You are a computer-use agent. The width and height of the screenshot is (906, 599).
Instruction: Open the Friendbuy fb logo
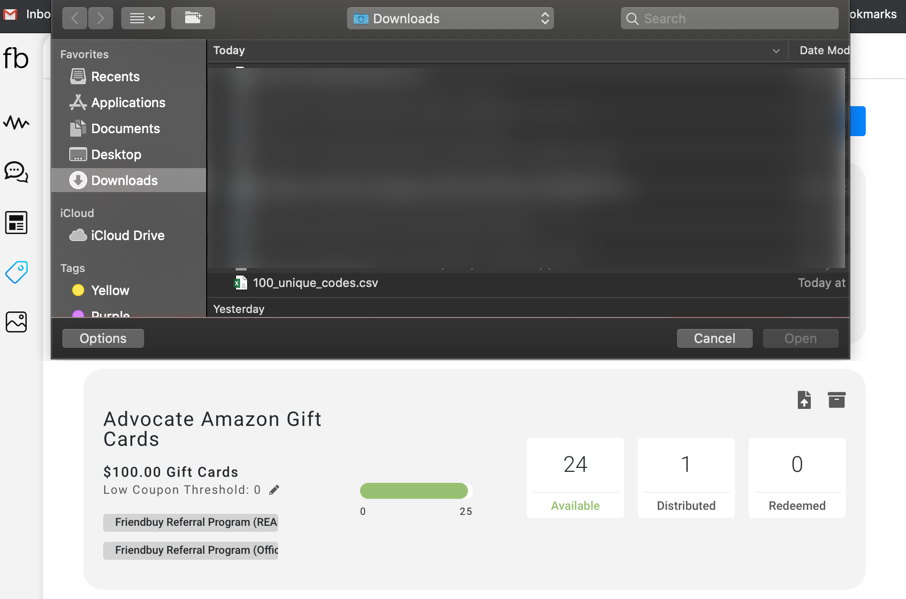pos(16,58)
